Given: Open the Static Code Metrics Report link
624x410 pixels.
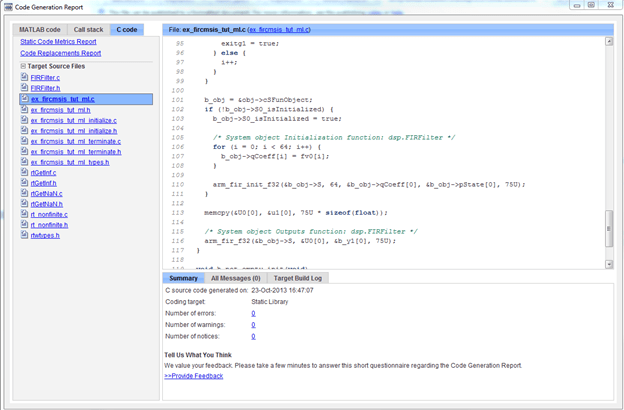Looking at the screenshot, I should click(58, 42).
